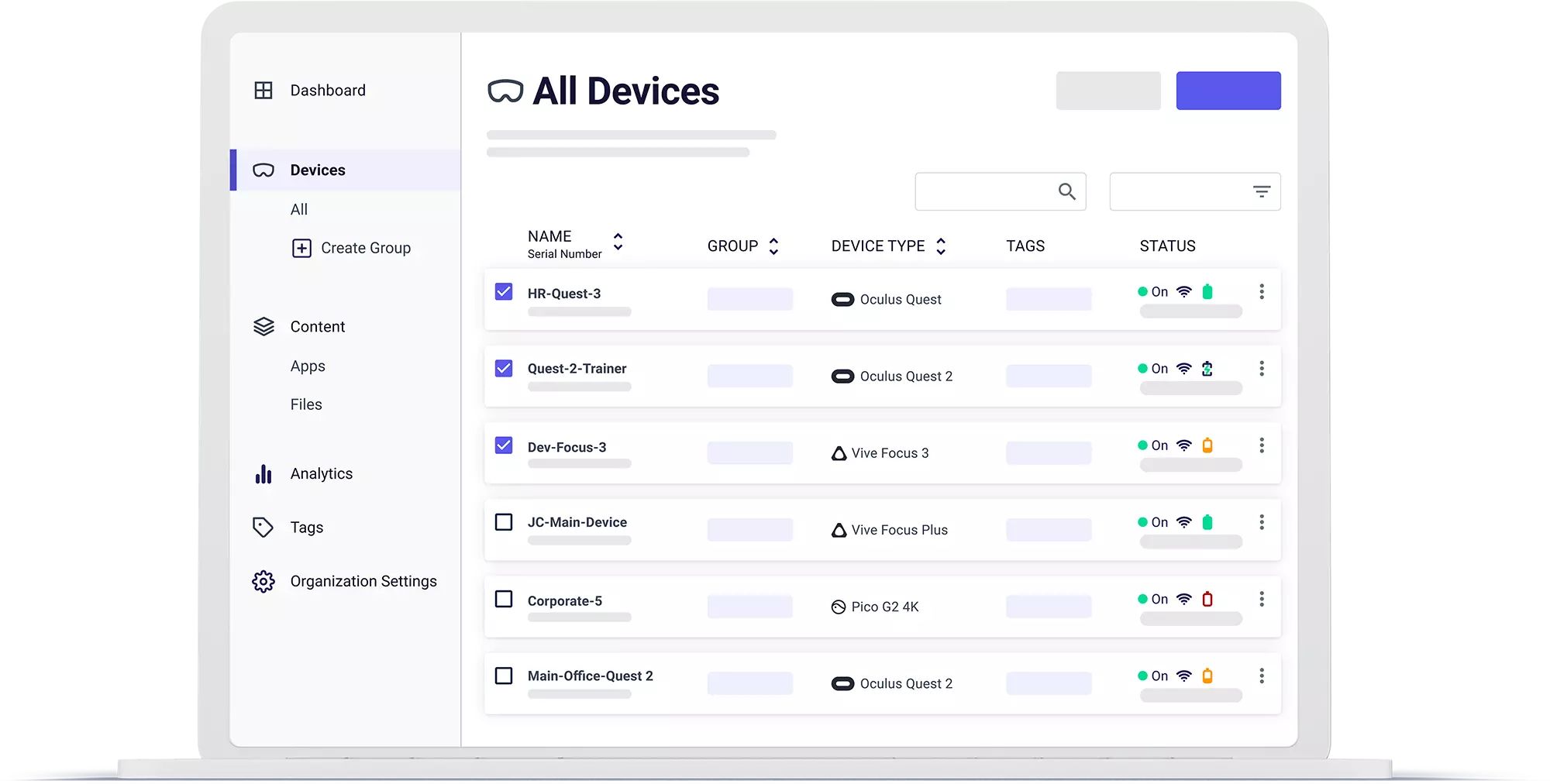Uncheck the HR-Quest-3 checkbox

(504, 292)
